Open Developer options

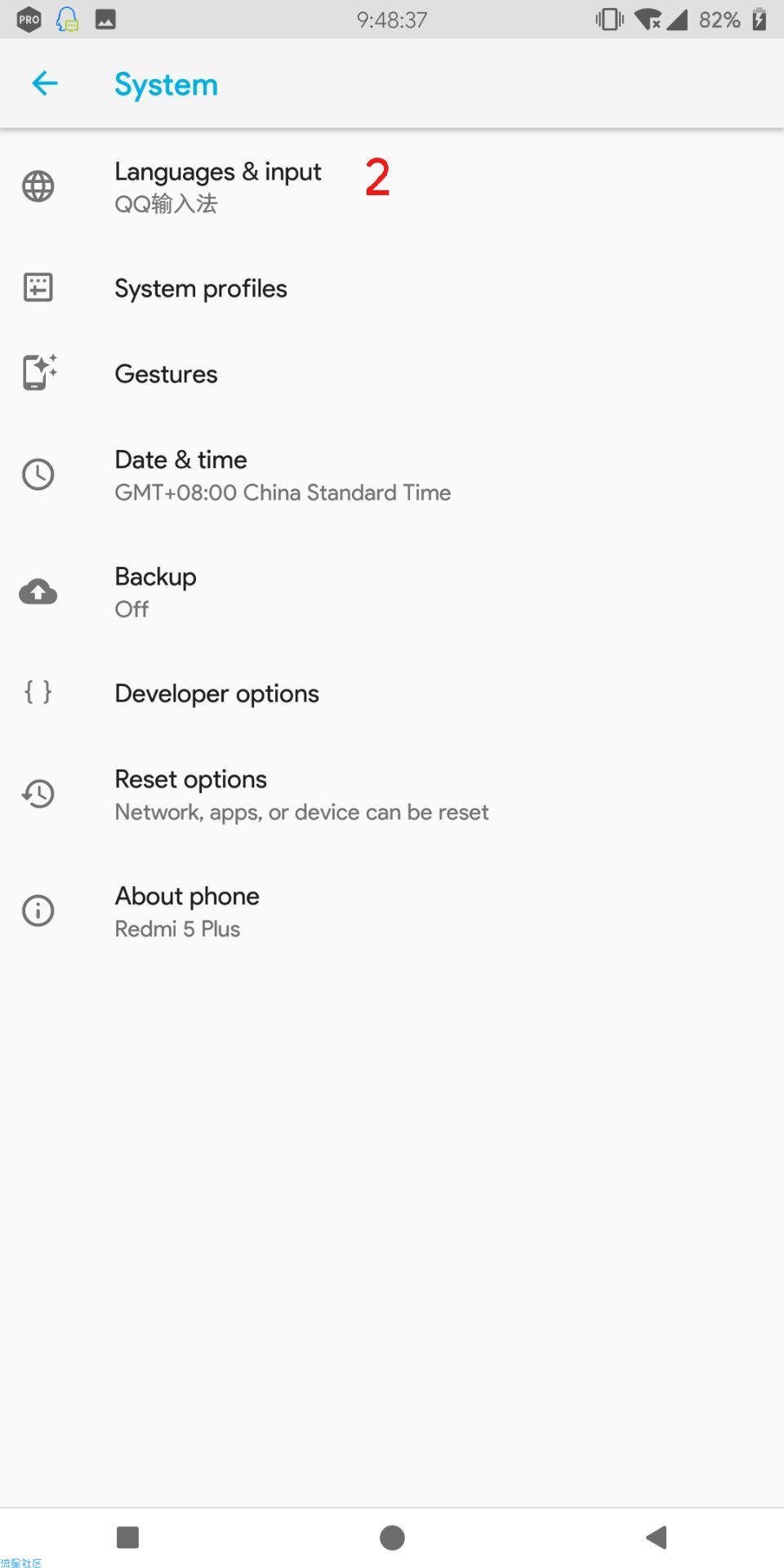[392, 693]
